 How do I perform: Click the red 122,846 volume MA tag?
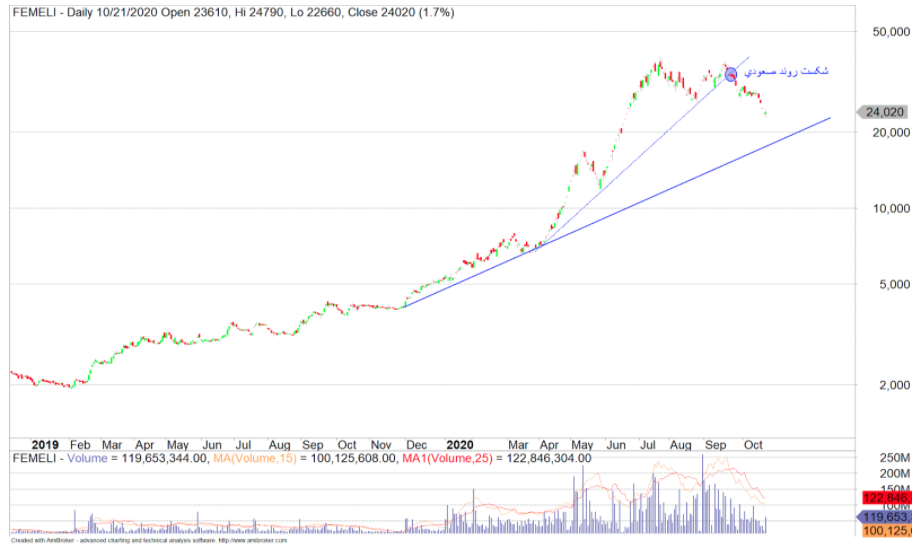(x=888, y=498)
